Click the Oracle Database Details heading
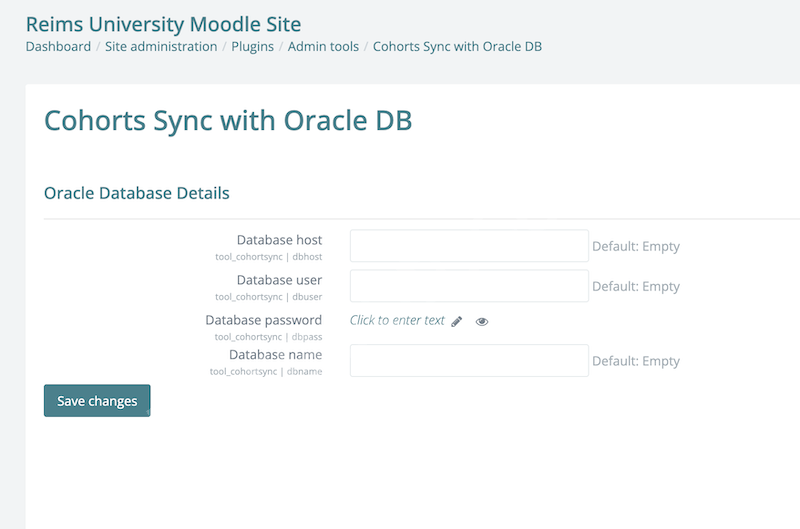This screenshot has height=529, width=800. [x=137, y=193]
